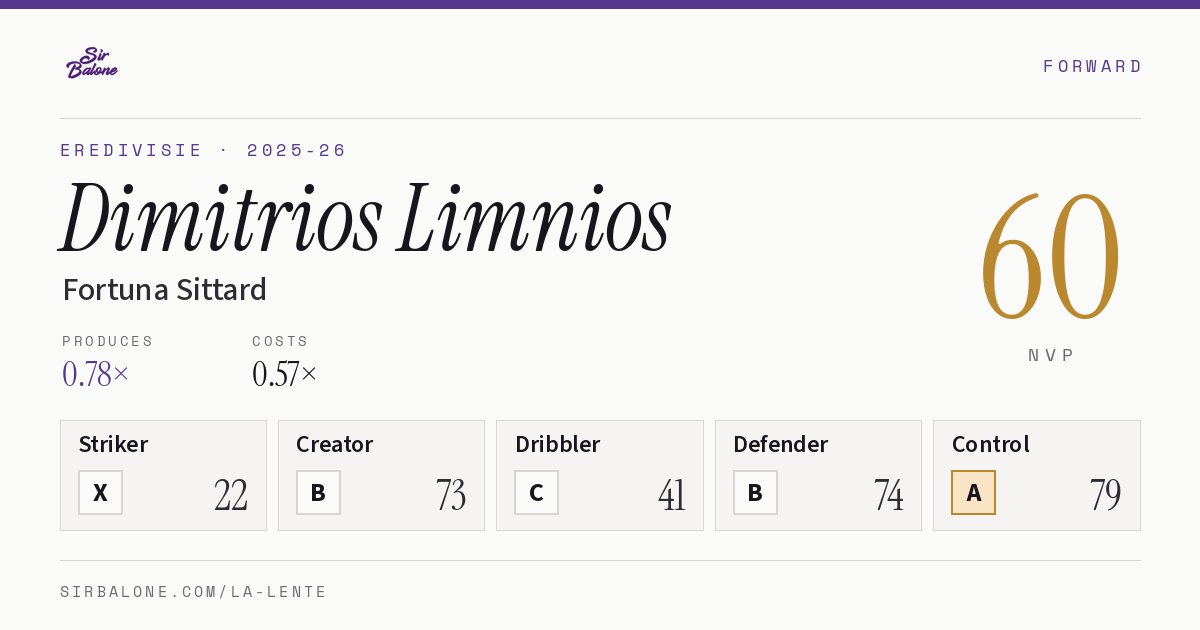Click the produces value 0.78×
This screenshot has width=1200, height=630.
tap(96, 374)
